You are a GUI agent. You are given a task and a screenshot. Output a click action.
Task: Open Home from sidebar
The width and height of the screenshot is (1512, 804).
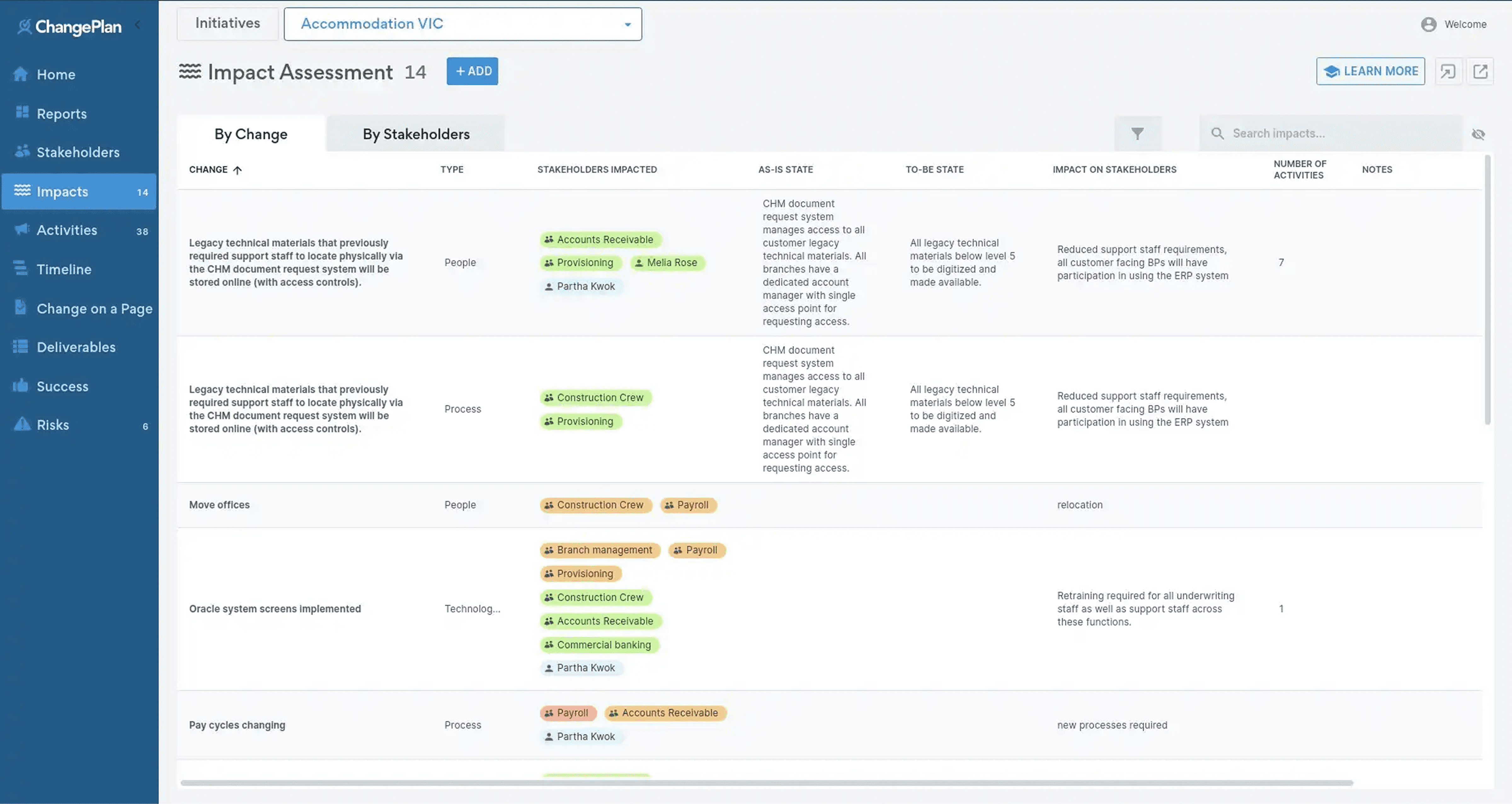(56, 75)
